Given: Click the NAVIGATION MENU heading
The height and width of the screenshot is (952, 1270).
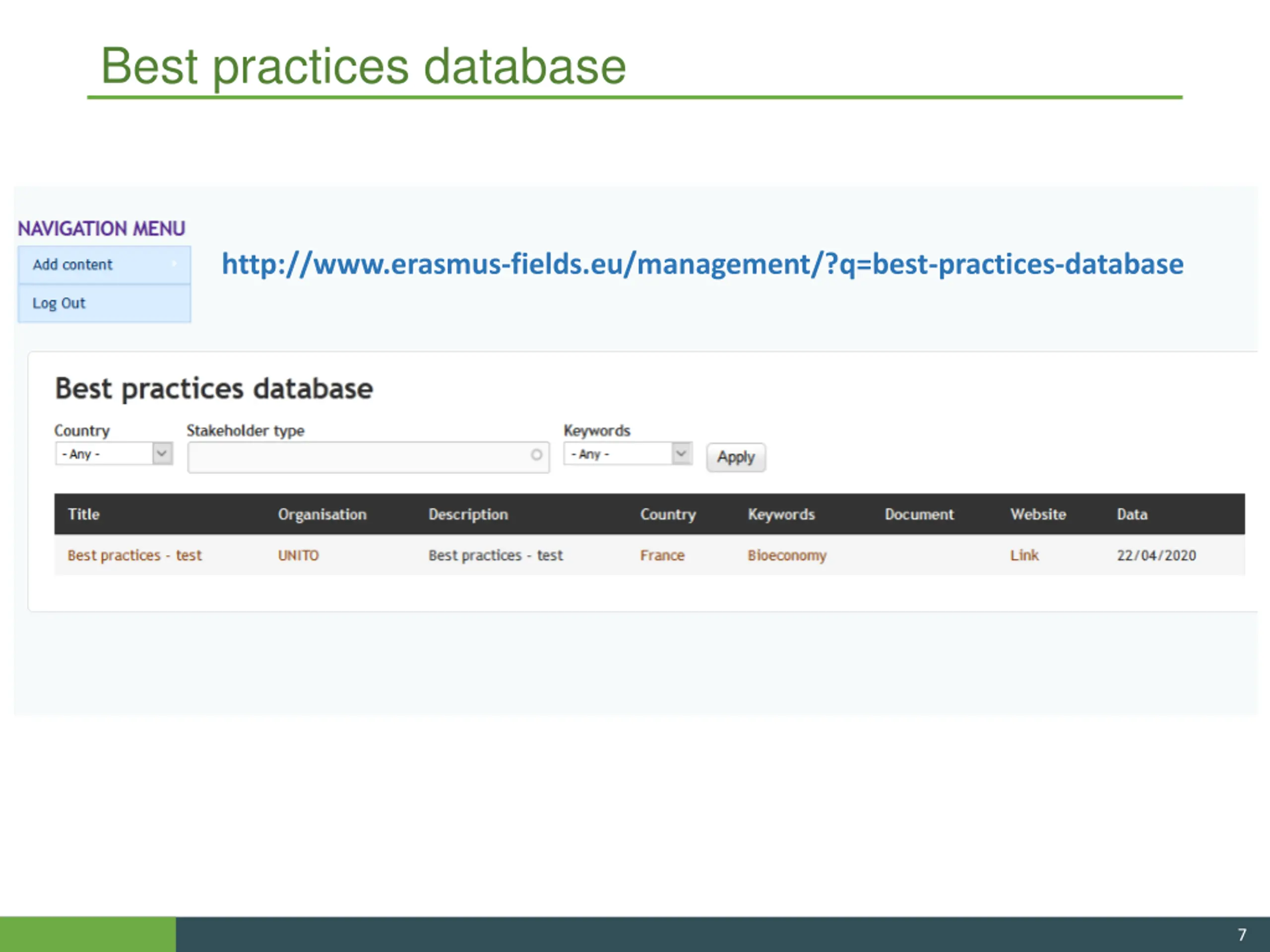Looking at the screenshot, I should pos(102,229).
